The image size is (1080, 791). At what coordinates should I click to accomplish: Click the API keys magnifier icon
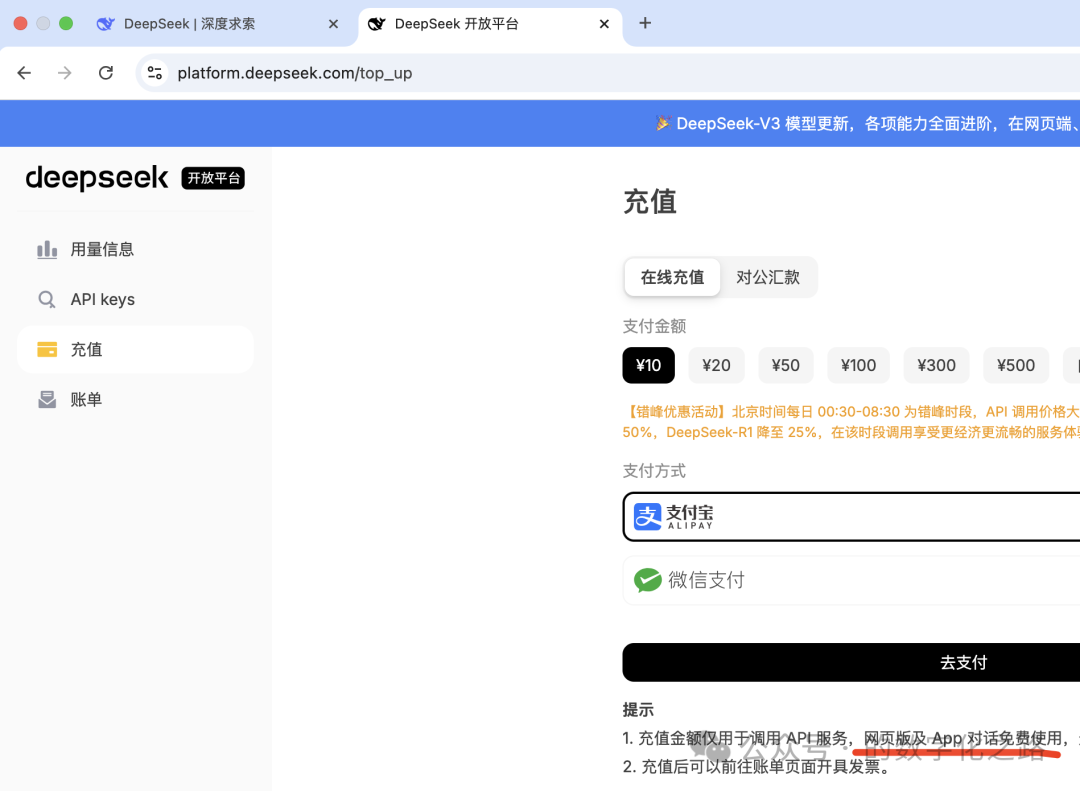[47, 300]
